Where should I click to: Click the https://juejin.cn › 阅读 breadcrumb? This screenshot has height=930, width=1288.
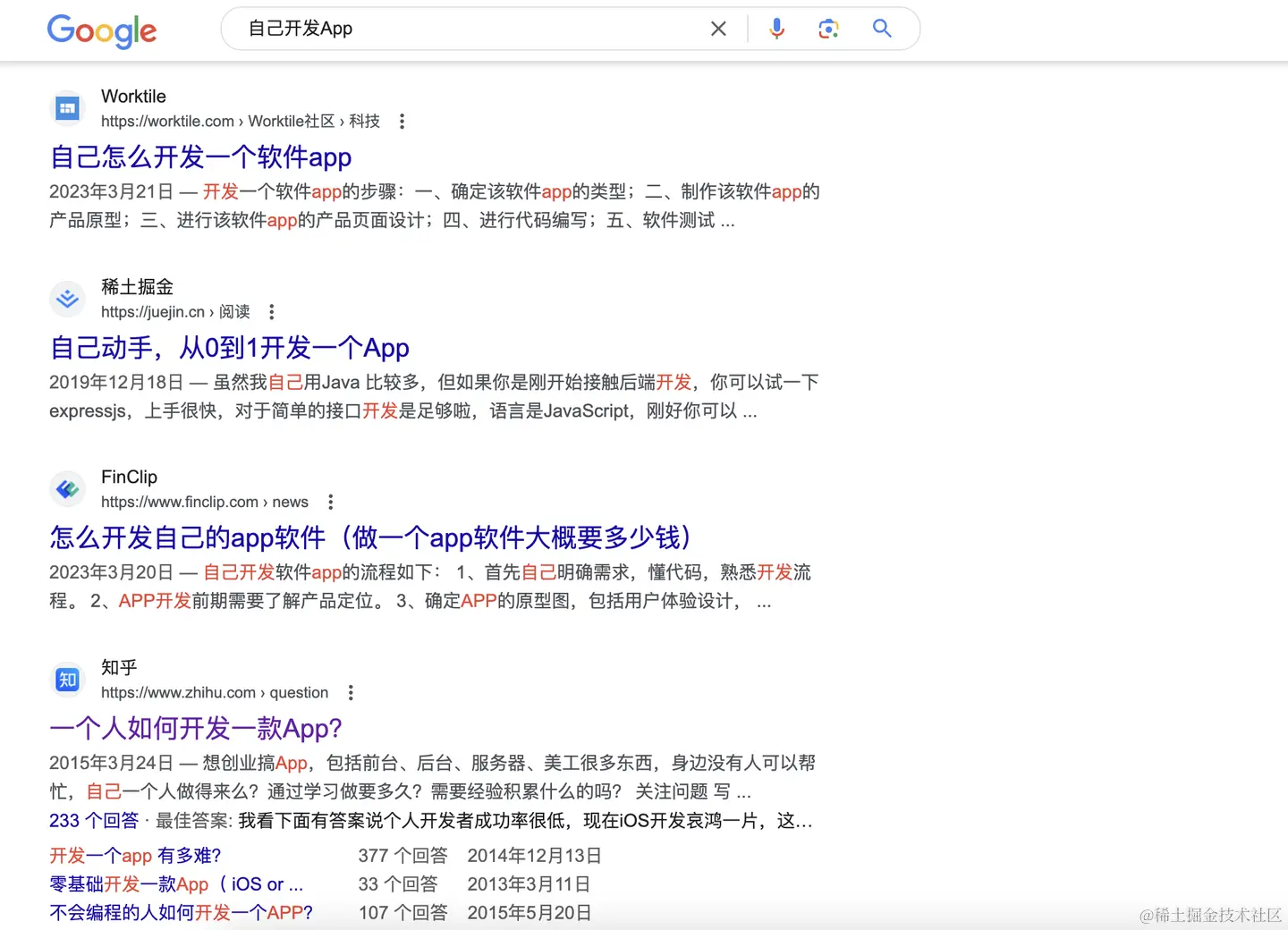point(175,312)
